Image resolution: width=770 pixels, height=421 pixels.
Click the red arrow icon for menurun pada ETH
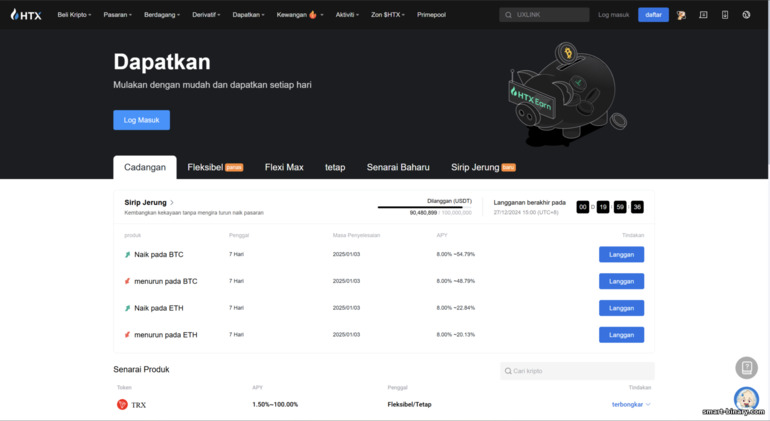pos(128,335)
